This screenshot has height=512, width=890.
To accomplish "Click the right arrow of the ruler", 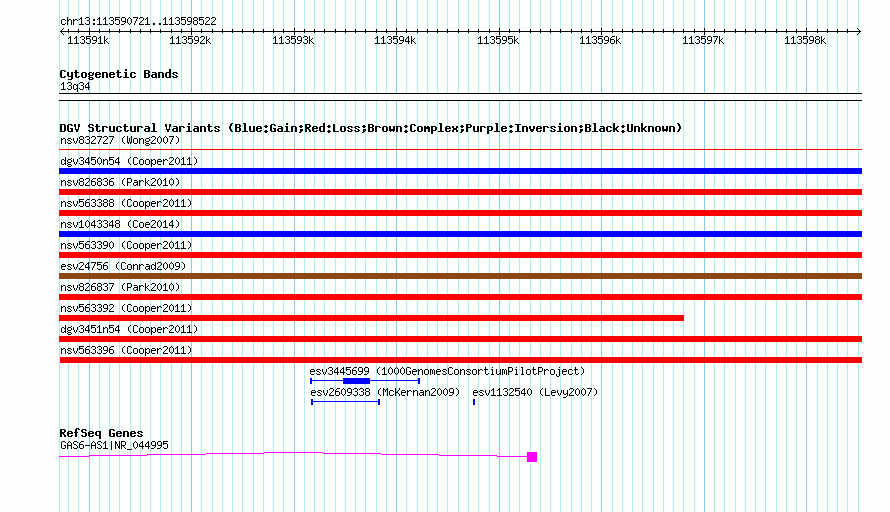I will (x=859, y=31).
